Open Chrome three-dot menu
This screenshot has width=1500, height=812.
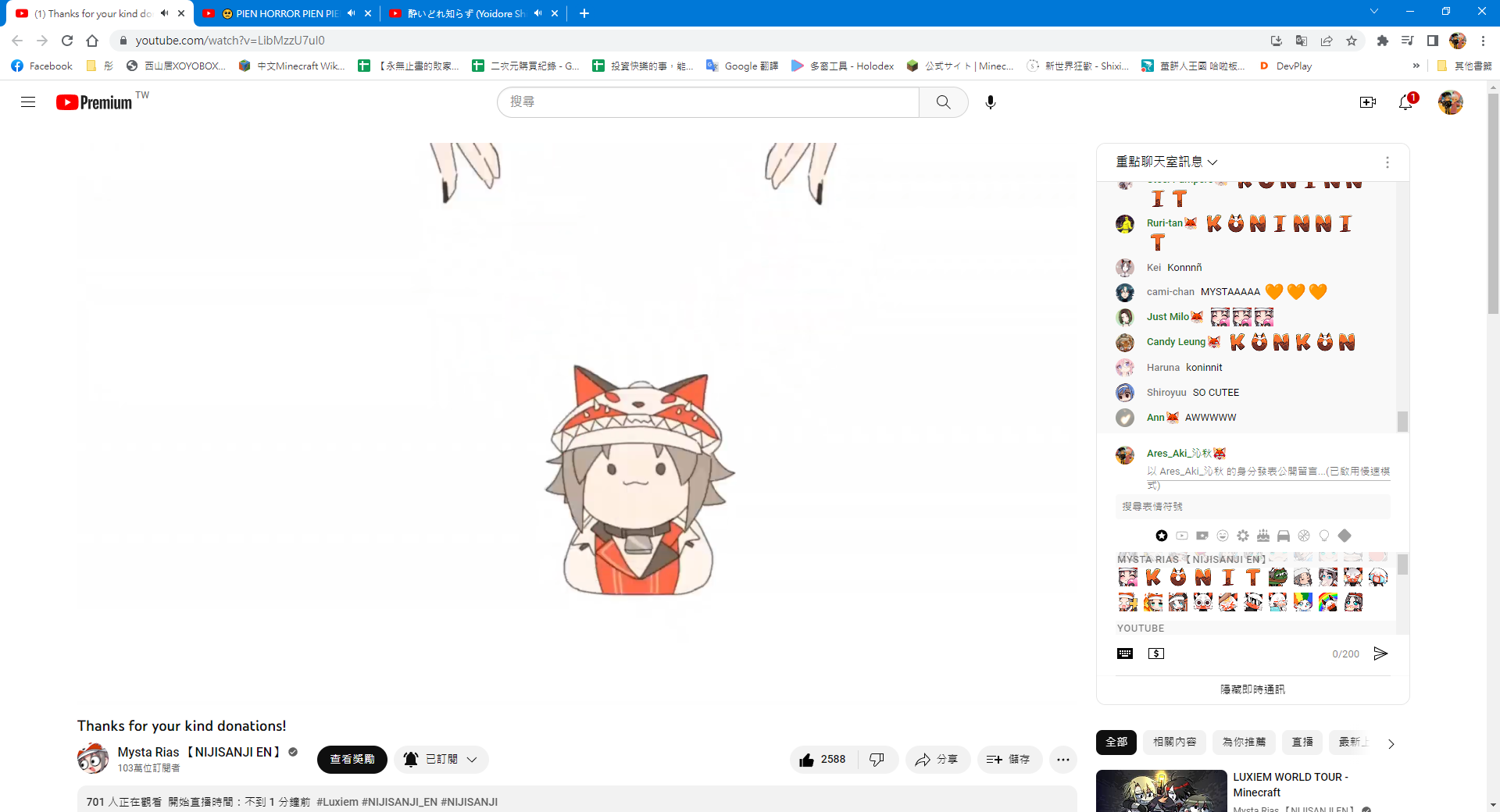pos(1483,41)
